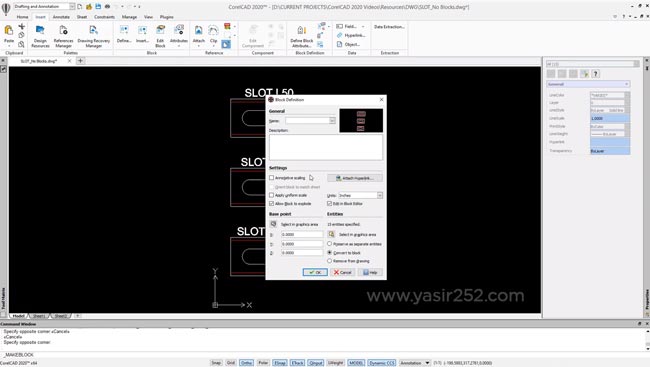Open the Design Resources palette
This screenshot has height=367, width=650.
pos(40,30)
